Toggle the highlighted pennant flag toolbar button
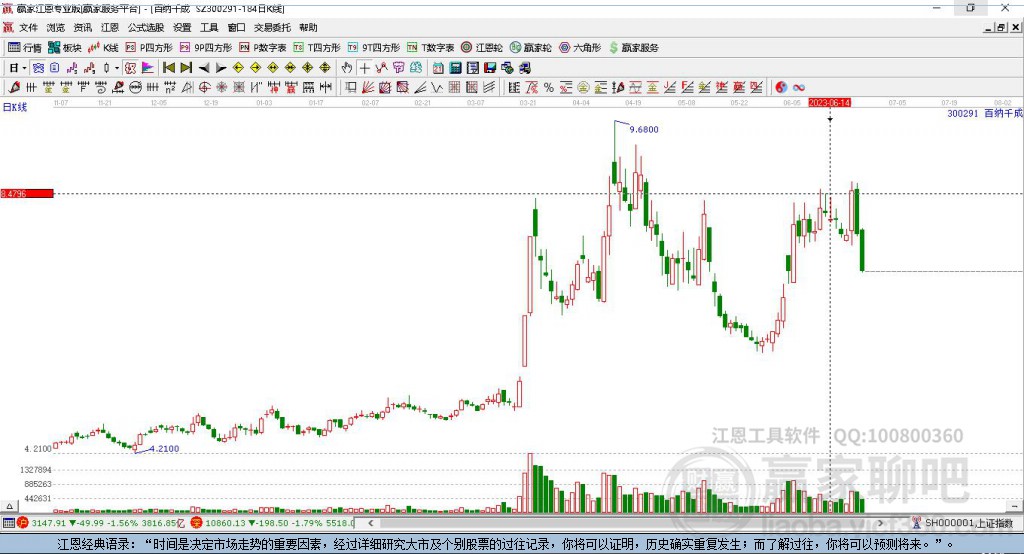The width and height of the screenshot is (1024, 554). click(148, 67)
